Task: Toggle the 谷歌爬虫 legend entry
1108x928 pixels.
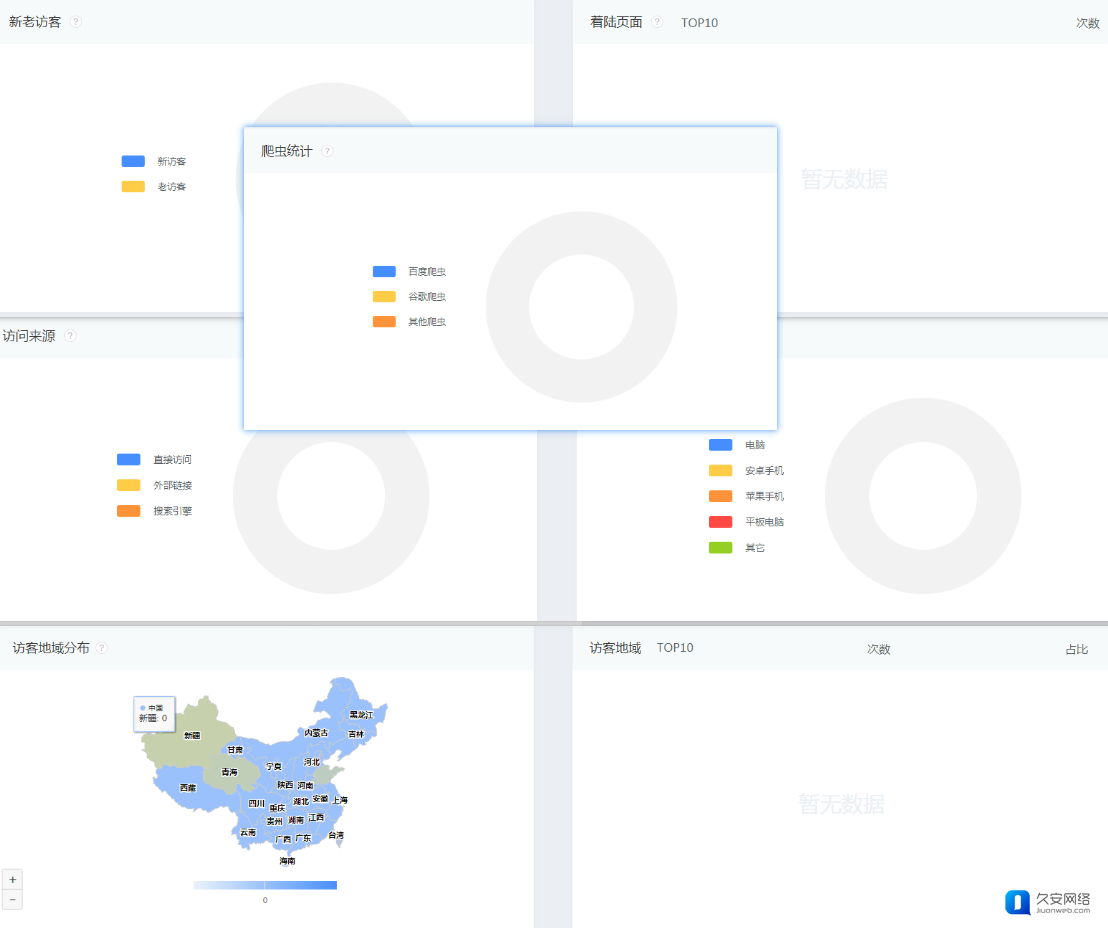Action: 410,297
